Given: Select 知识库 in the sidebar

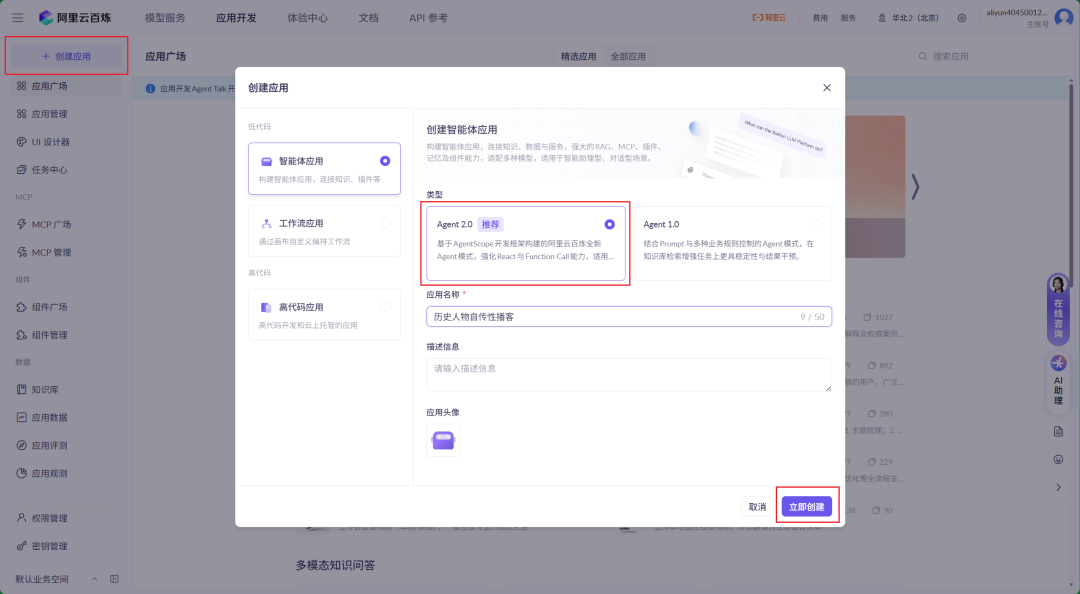Looking at the screenshot, I should point(47,389).
